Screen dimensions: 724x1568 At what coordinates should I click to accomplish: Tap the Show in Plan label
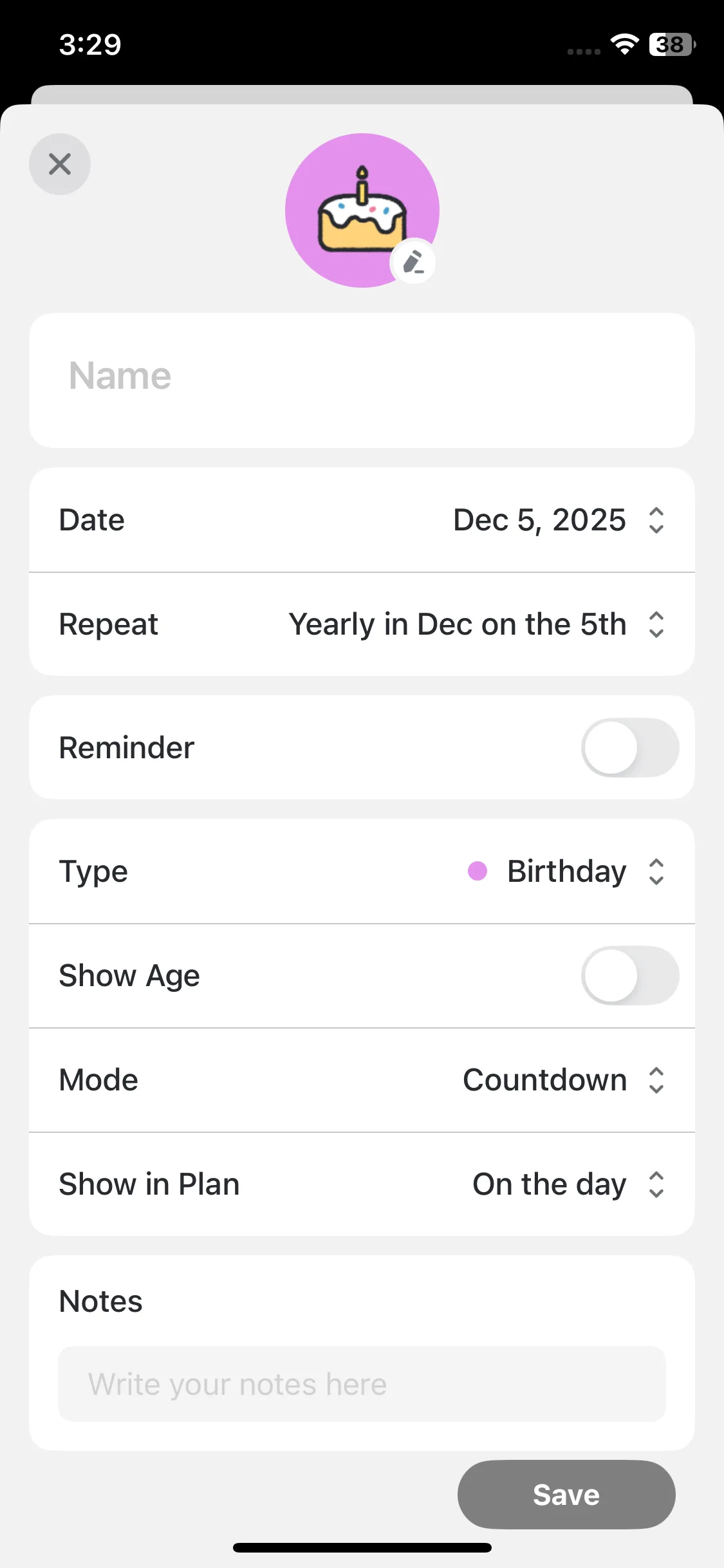tap(149, 1184)
